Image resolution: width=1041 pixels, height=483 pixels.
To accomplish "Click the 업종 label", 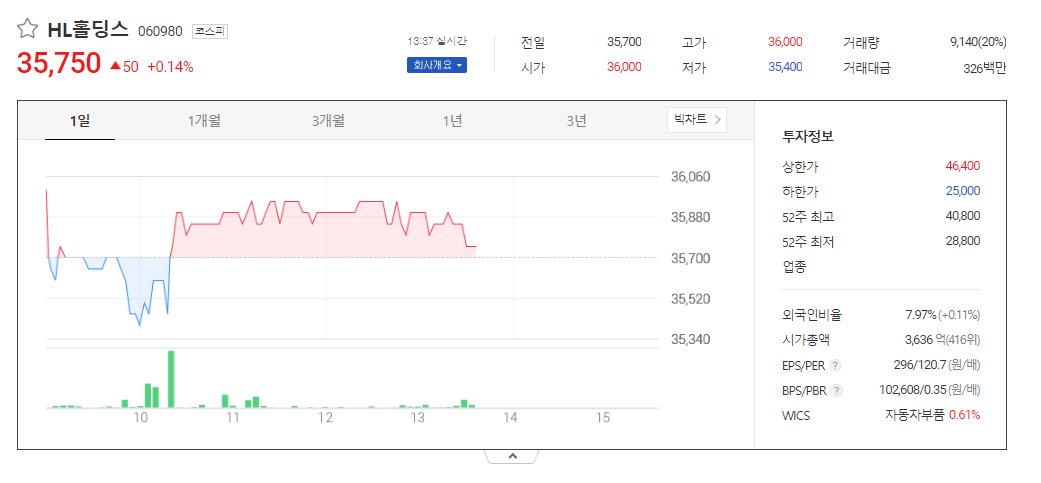I will [795, 267].
